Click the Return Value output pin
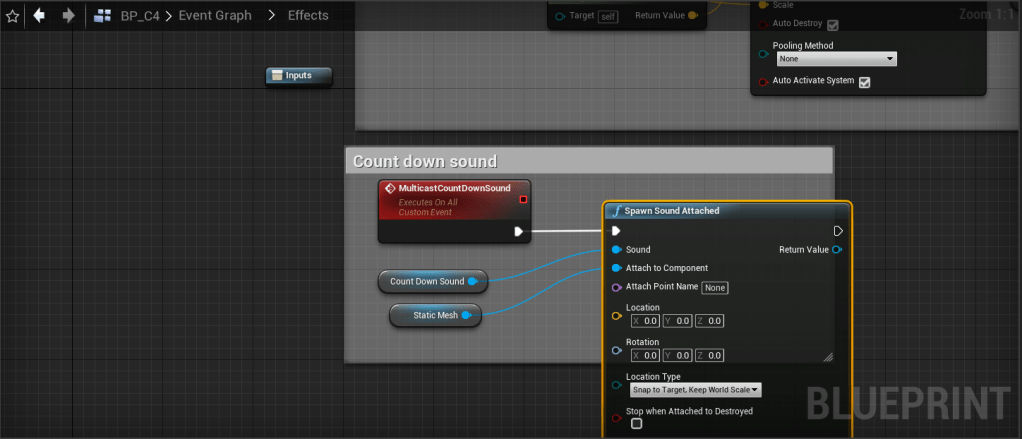This screenshot has width=1022, height=439. click(837, 250)
